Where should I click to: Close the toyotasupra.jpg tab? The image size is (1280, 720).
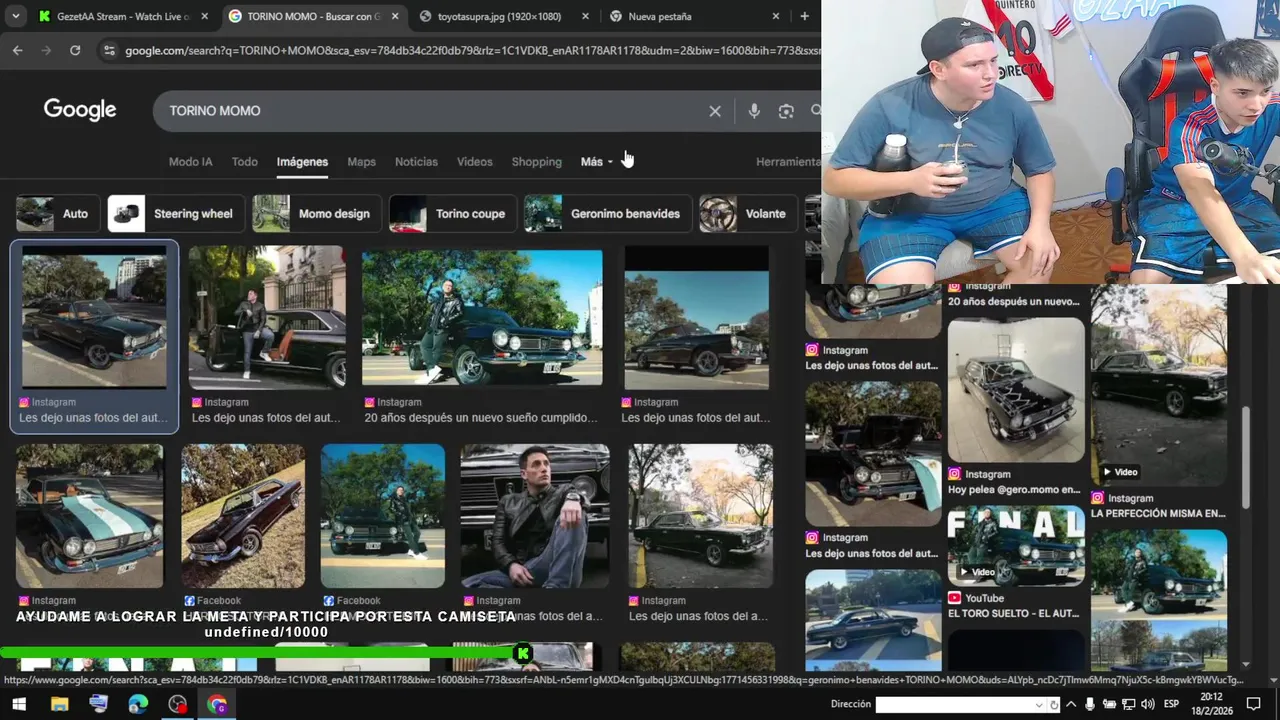pyautogui.click(x=586, y=16)
